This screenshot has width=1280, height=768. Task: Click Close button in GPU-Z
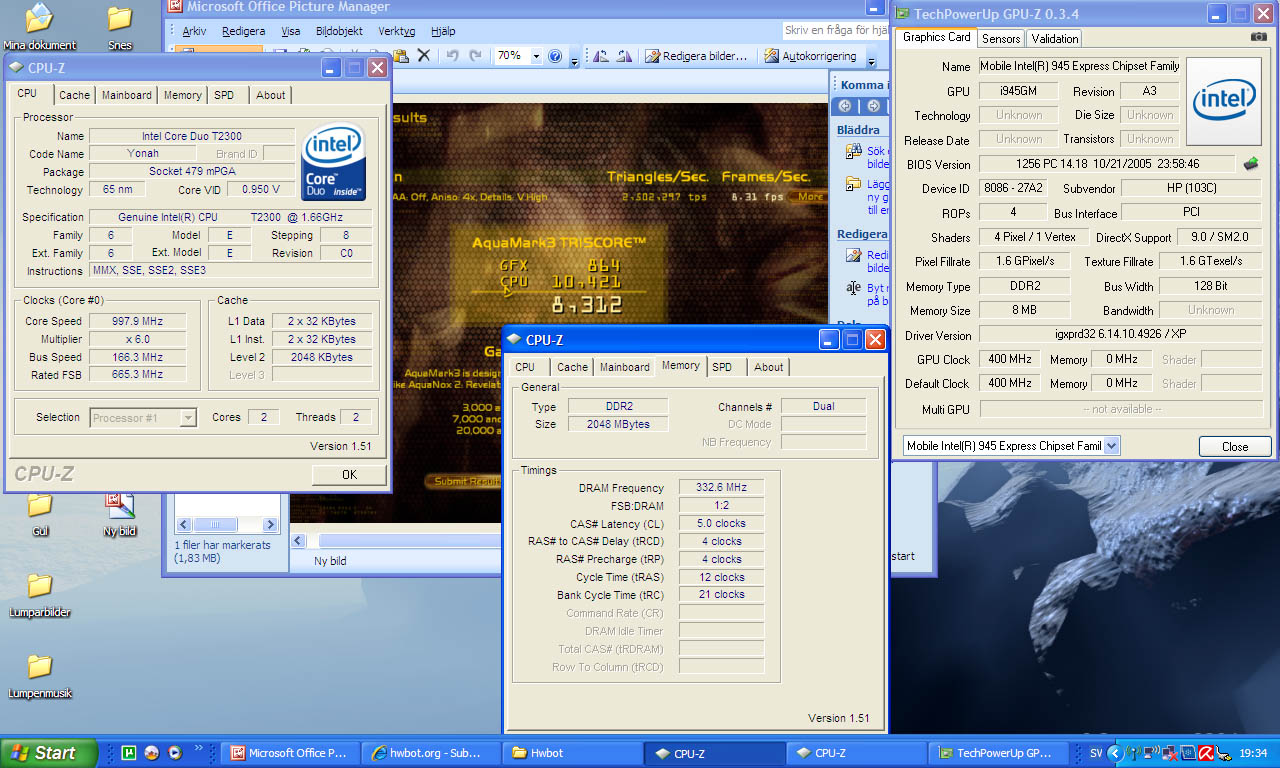click(1235, 447)
